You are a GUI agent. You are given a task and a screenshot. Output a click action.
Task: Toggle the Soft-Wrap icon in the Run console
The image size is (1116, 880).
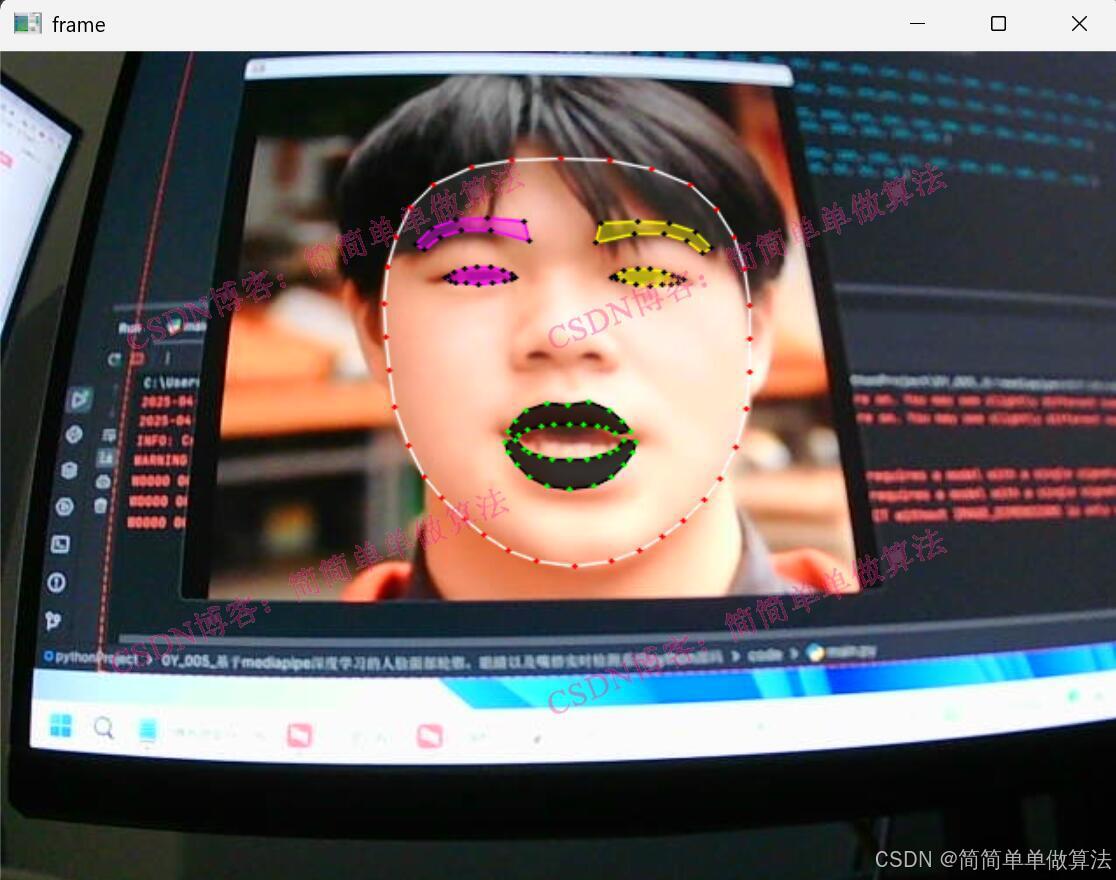pyautogui.click(x=108, y=434)
